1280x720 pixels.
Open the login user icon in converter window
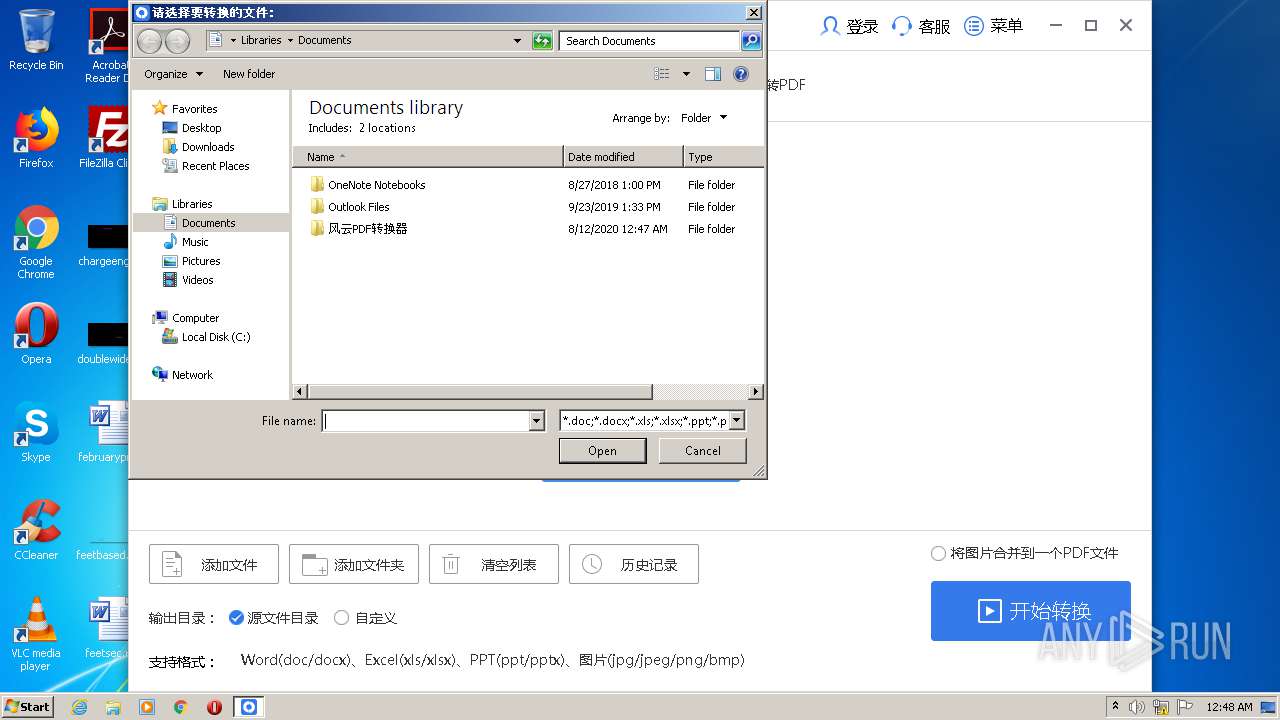coord(829,26)
